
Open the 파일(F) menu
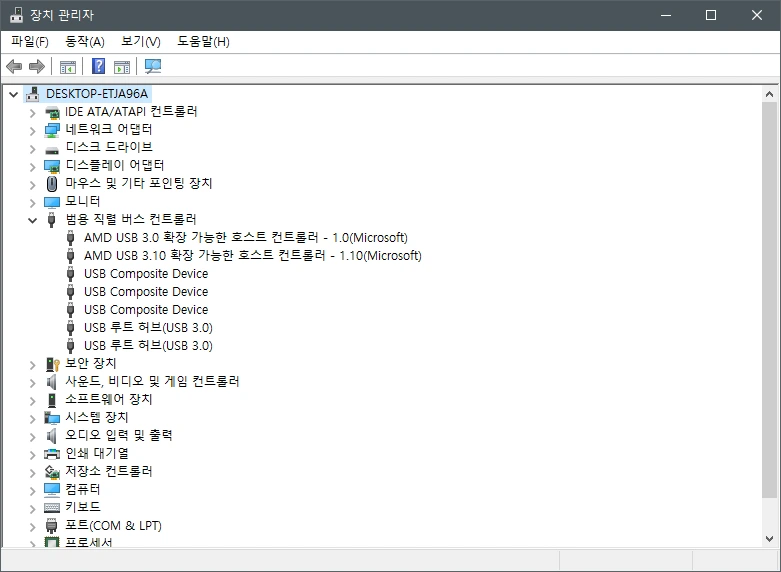click(30, 41)
